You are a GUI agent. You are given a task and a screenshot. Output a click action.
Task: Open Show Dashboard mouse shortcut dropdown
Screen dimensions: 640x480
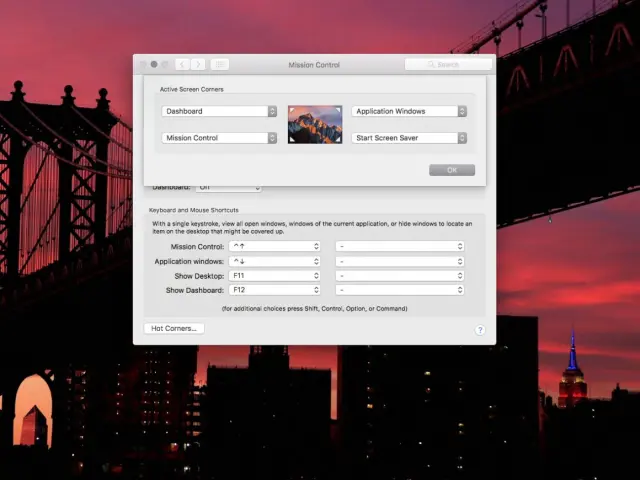click(400, 290)
